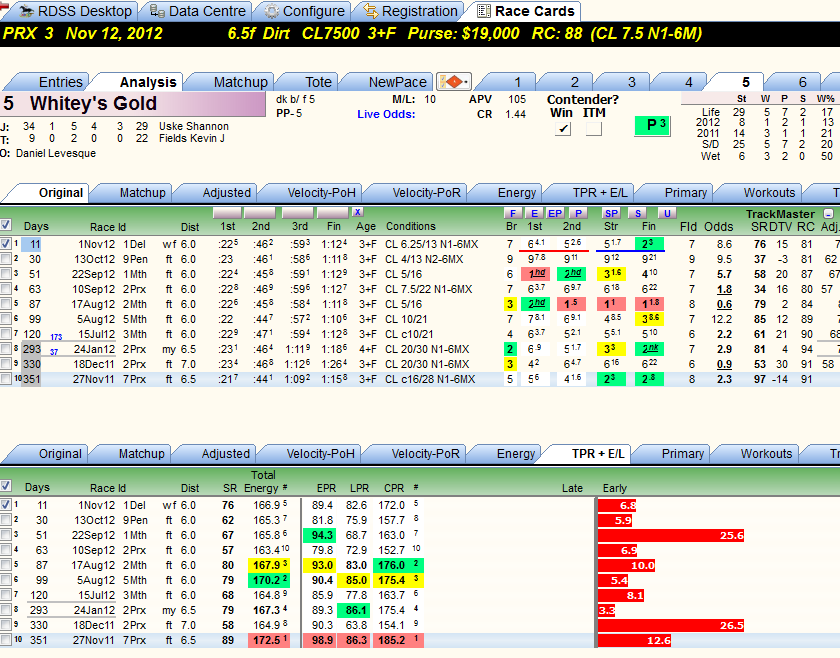Click the green P3 button

click(652, 125)
